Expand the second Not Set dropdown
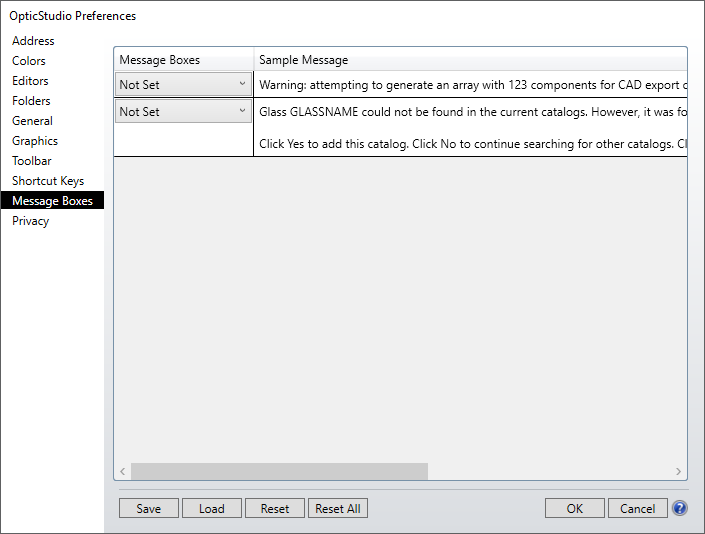Screen dimensions: 705x534 [x=184, y=112]
